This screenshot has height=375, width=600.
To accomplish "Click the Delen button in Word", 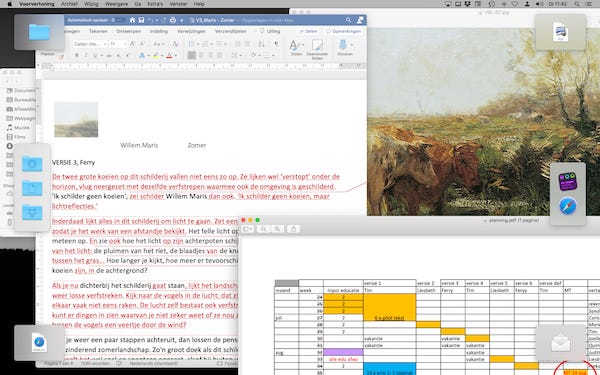I will coord(308,31).
